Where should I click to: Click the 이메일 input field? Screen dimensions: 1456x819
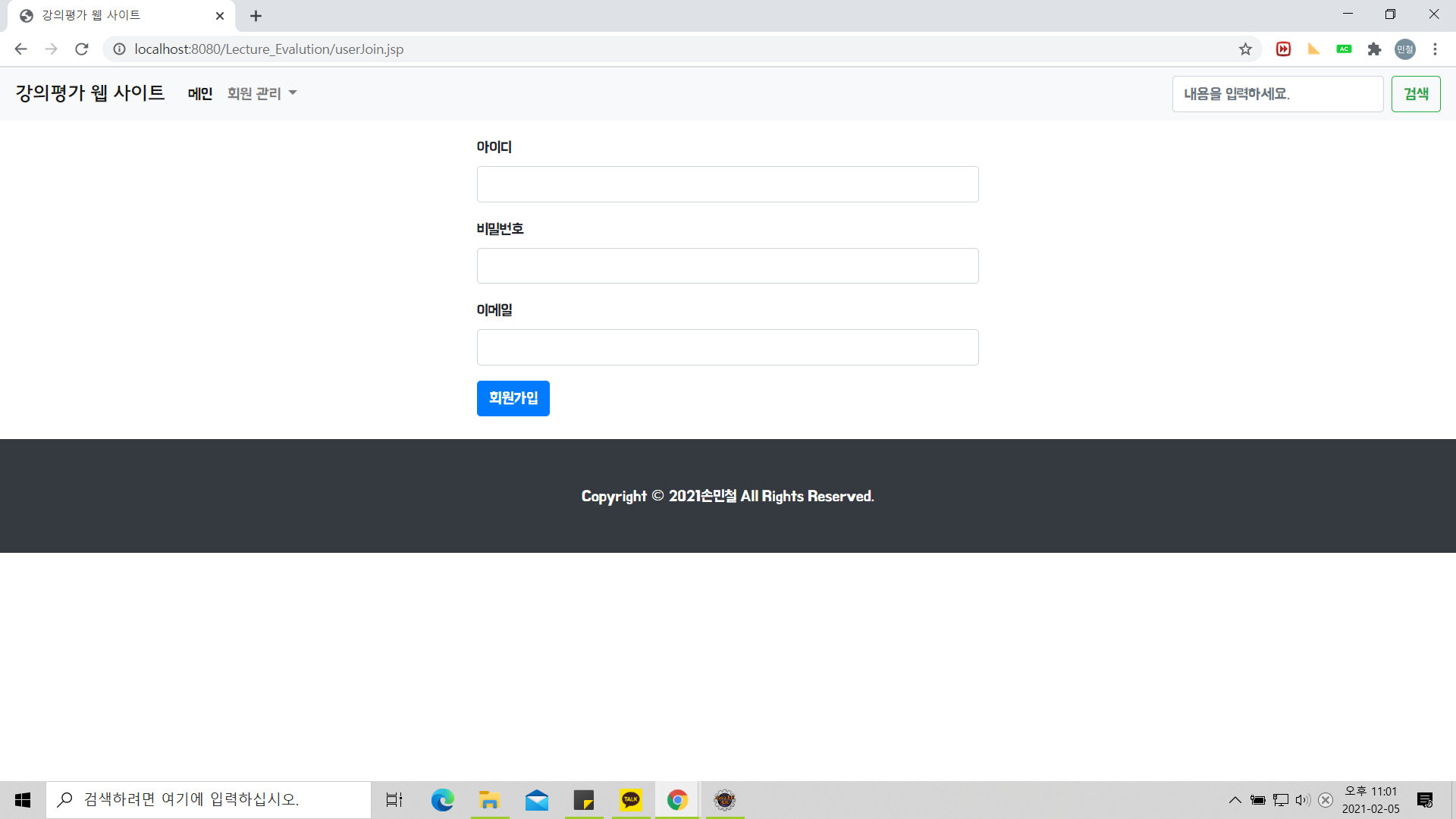(x=727, y=347)
